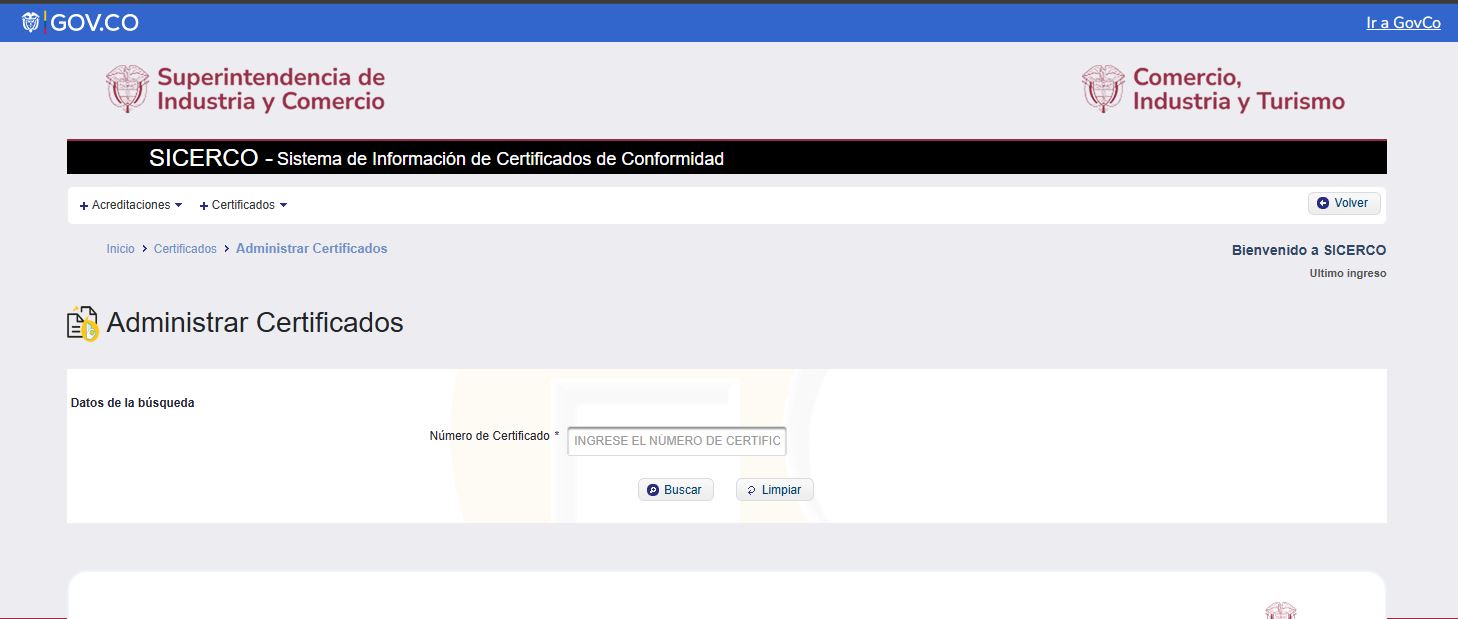Open the Certificados menu in navigation bar
Screen dimensions: 1458x619
click(243, 205)
